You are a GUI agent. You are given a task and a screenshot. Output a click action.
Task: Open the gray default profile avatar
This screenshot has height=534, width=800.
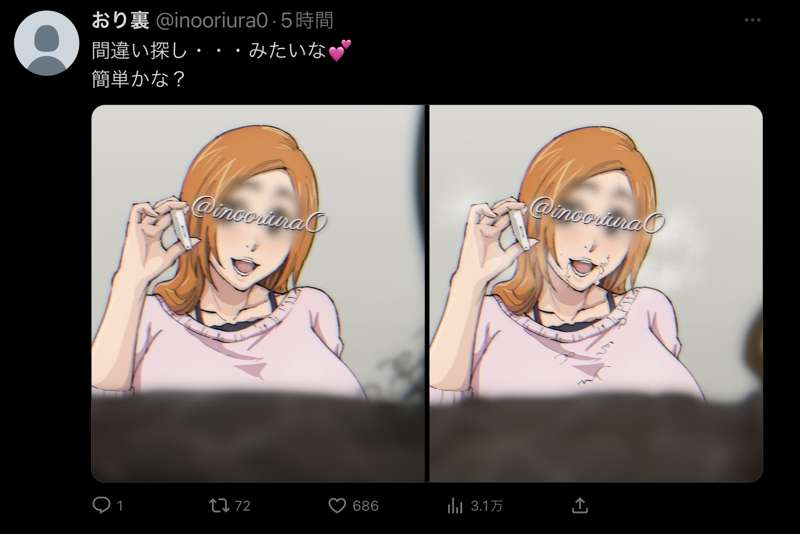46,43
